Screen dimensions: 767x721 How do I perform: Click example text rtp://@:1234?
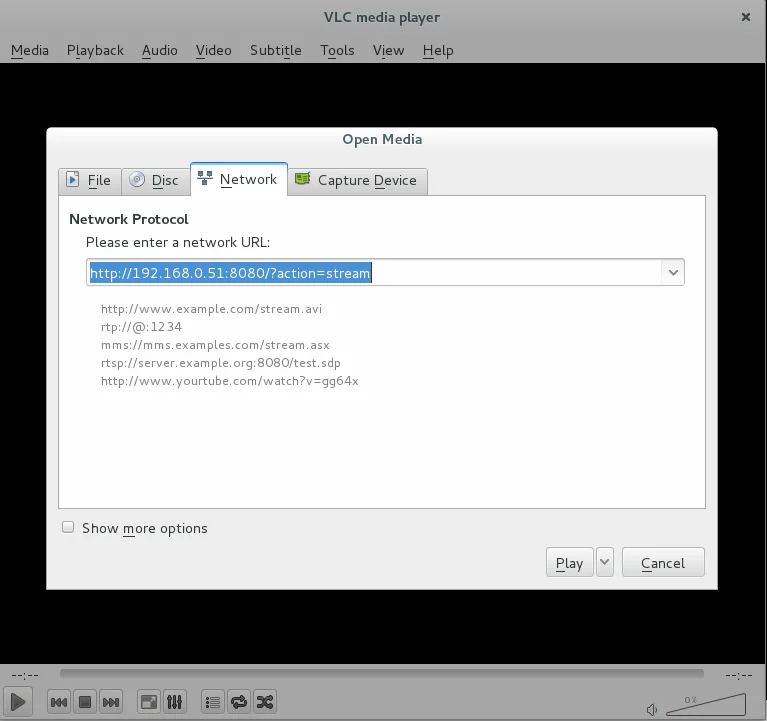pyautogui.click(x=141, y=327)
